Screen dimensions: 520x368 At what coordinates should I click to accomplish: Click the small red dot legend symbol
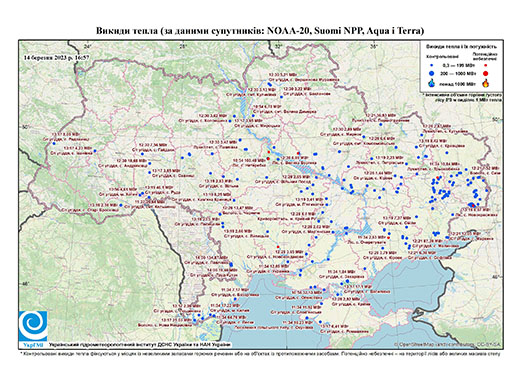(485, 65)
